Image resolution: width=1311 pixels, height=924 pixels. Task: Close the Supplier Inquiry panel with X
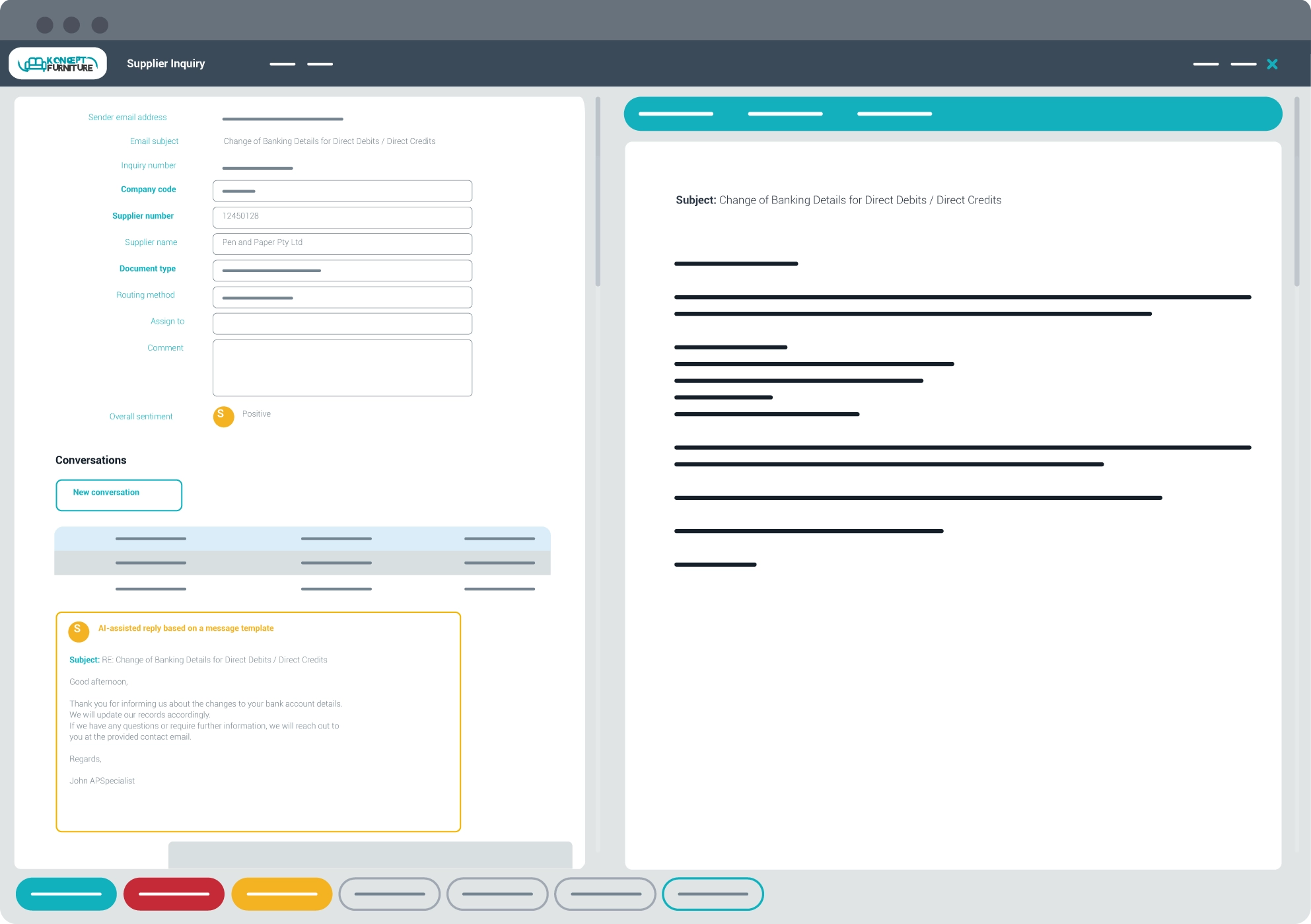tap(1272, 64)
